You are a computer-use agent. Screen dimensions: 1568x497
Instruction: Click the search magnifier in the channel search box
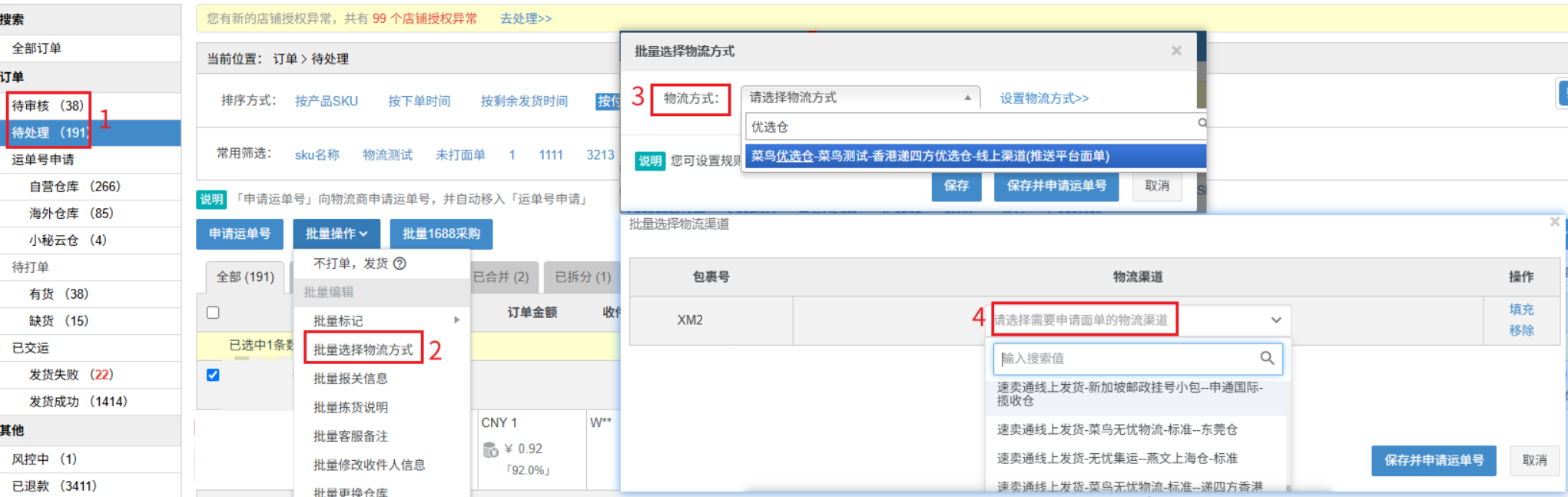point(1267,358)
